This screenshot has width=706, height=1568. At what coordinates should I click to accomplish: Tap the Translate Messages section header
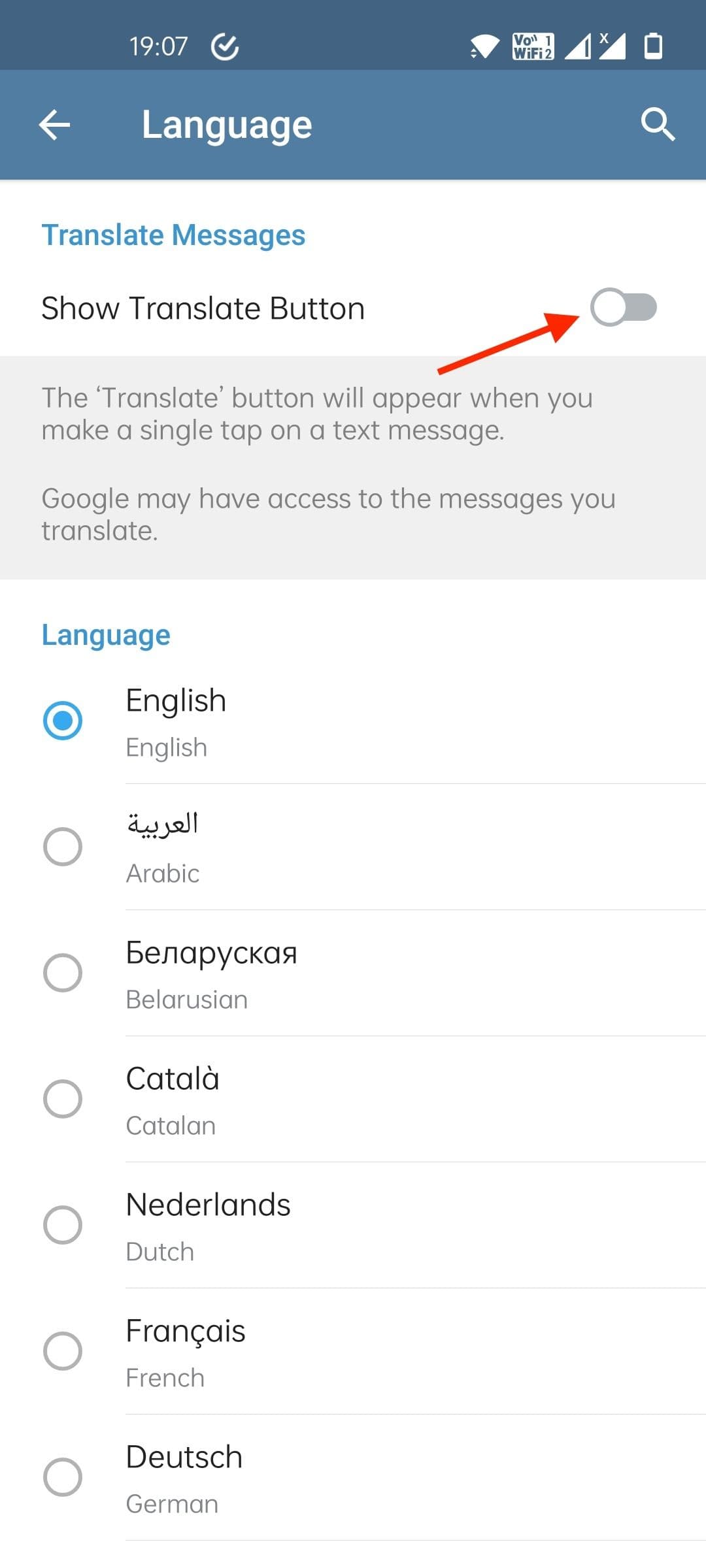(x=173, y=235)
